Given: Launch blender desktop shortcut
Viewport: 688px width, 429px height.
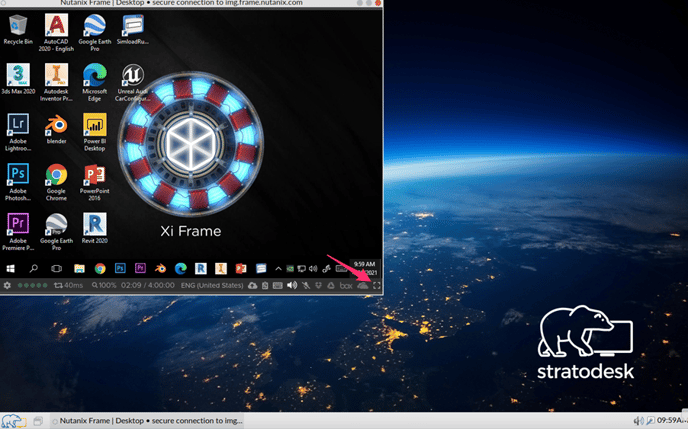Looking at the screenshot, I should 56,129.
